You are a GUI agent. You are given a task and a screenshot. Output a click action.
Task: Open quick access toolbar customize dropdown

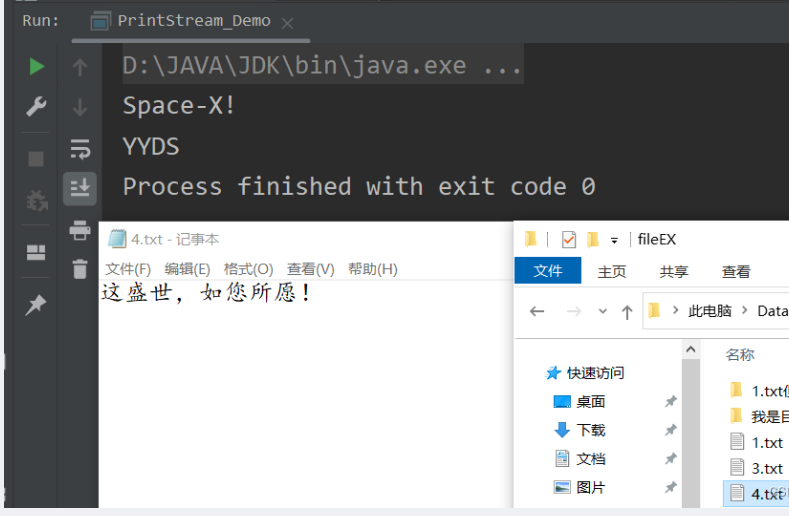614,240
